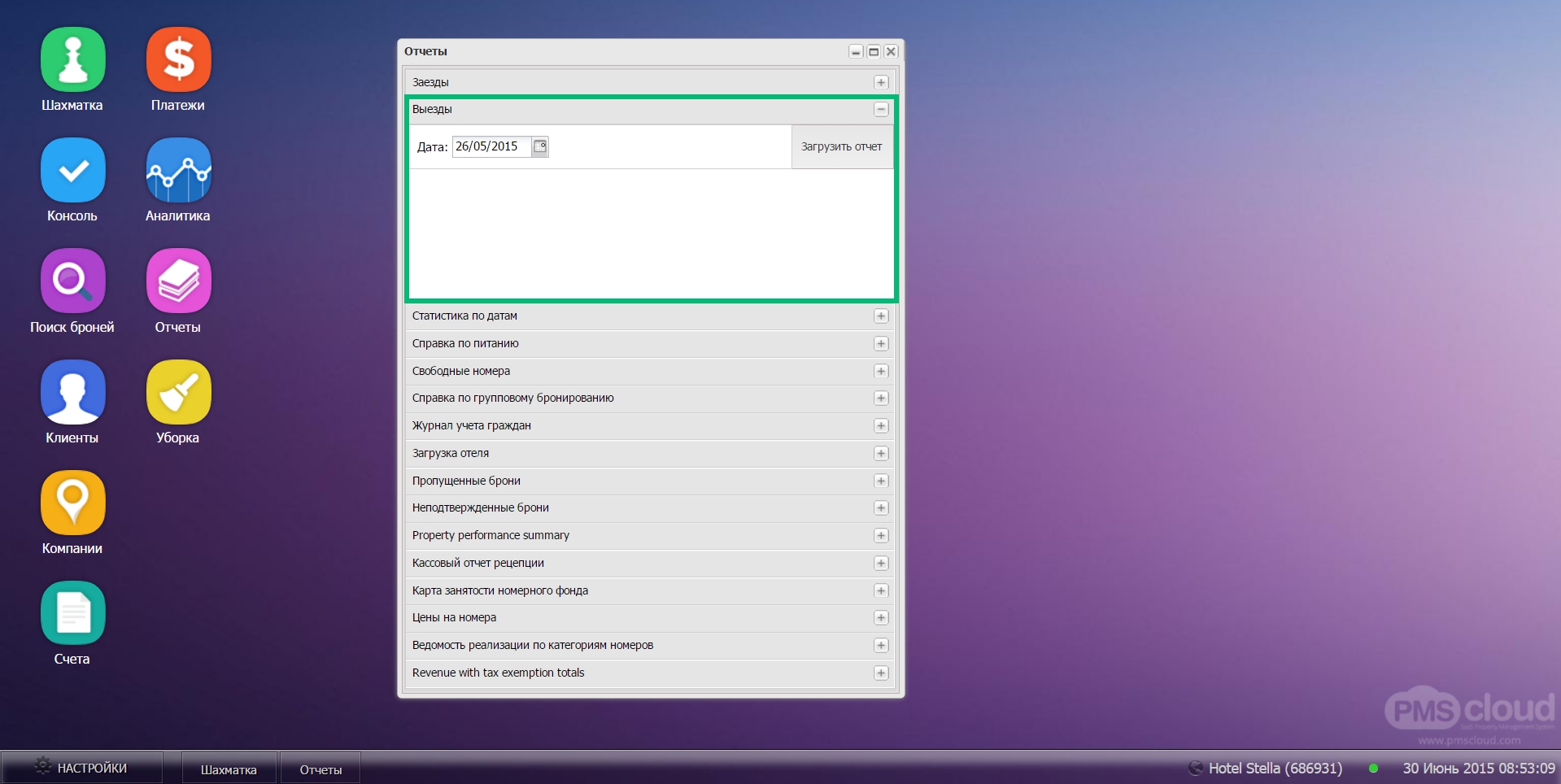Collapse the Выезды report section

tap(881, 109)
